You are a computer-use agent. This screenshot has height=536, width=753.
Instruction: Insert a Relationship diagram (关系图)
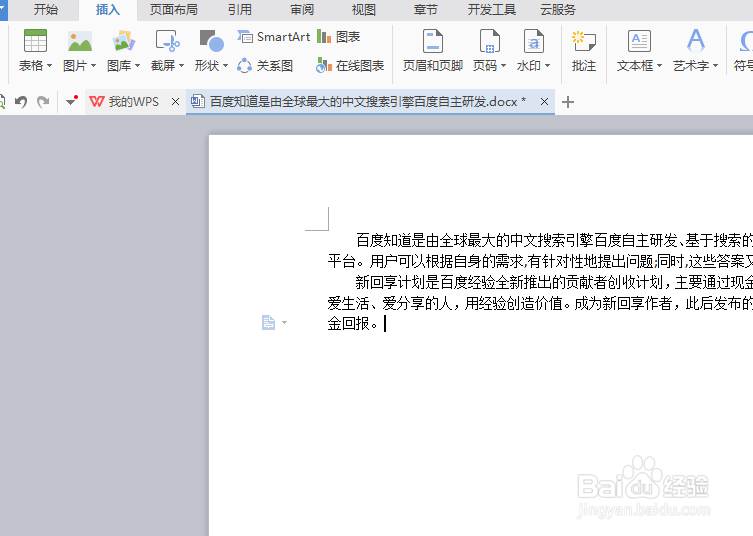265,66
